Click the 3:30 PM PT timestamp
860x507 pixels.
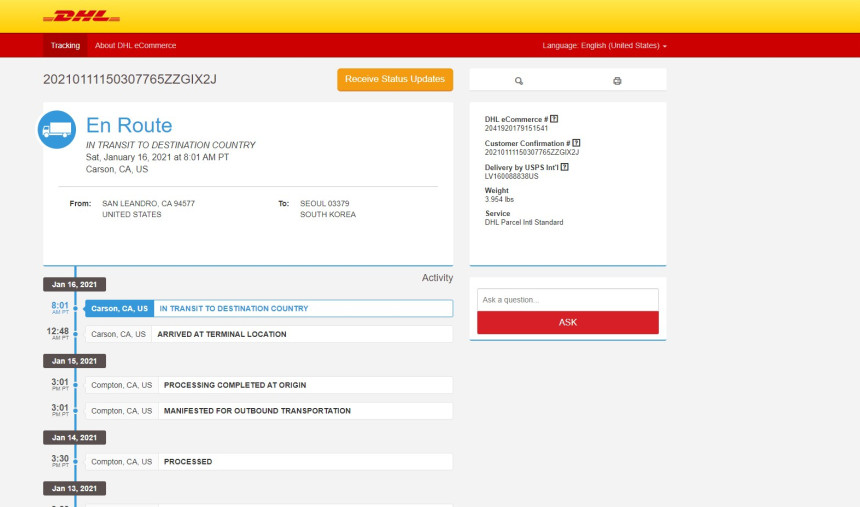pos(60,461)
